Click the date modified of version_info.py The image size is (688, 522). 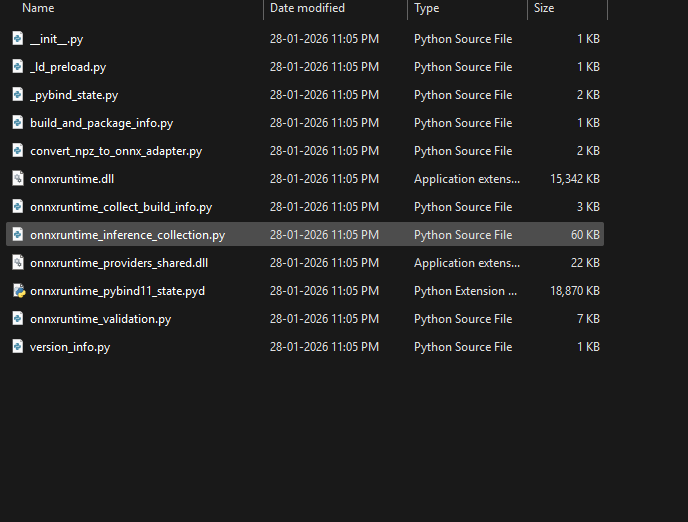pyautogui.click(x=324, y=347)
